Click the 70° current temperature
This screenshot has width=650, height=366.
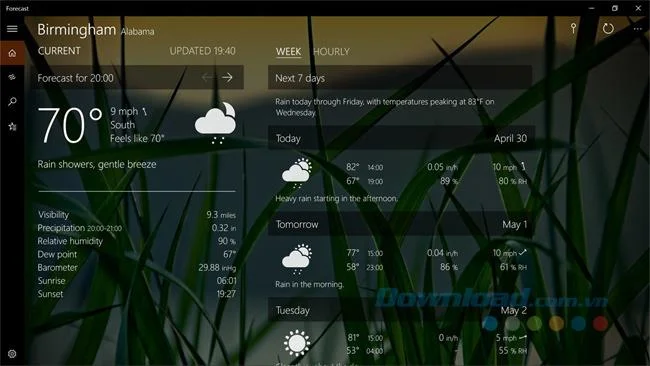click(70, 125)
